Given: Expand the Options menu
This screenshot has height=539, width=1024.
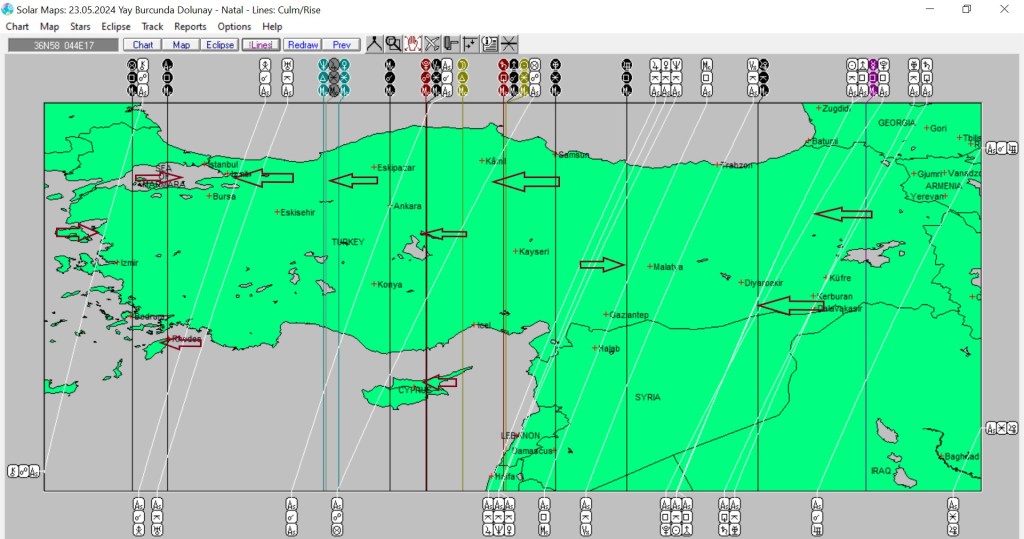Looking at the screenshot, I should point(234,27).
